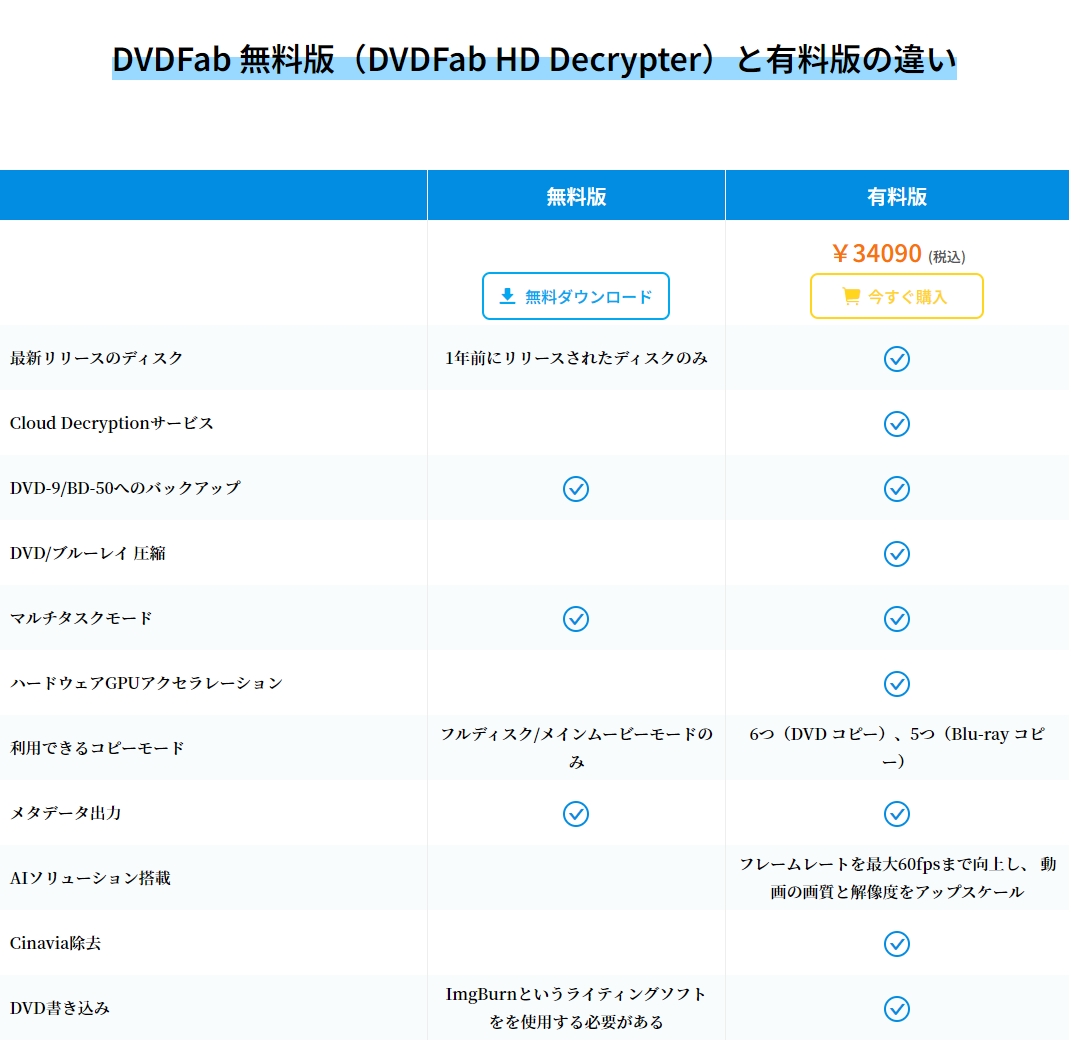Click the Cloud Decryptionサービス row label
This screenshot has width=1071, height=1041.
[111, 423]
